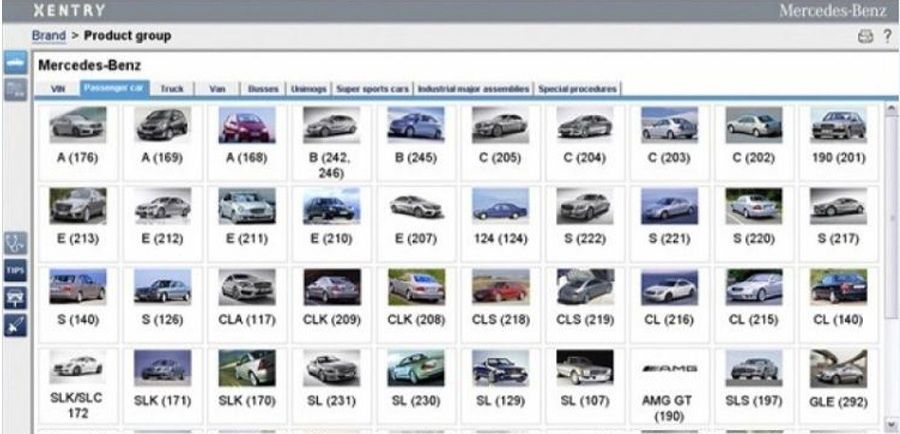Select the Passenger car tab
This screenshot has width=900, height=434.
coord(115,88)
